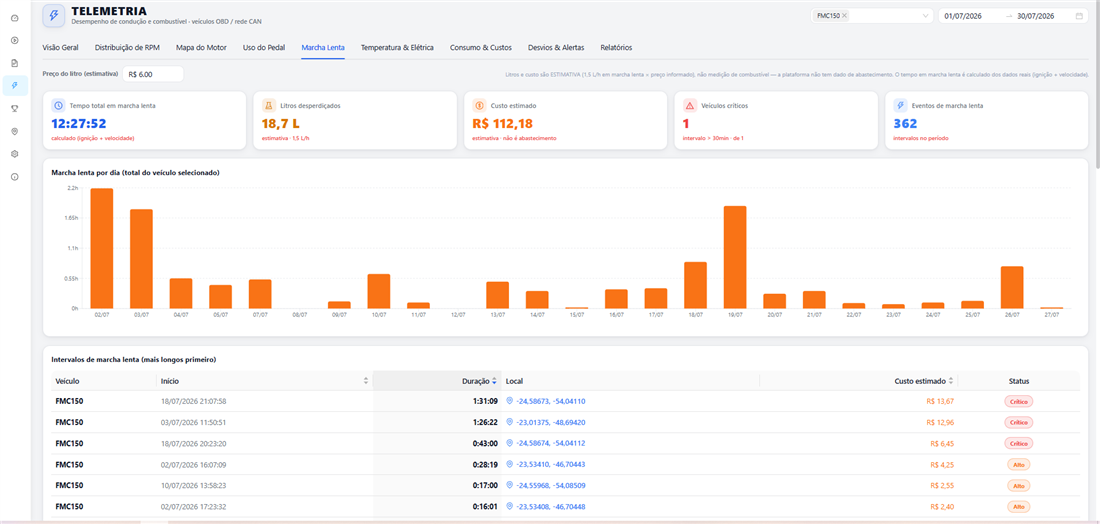Viewport: 1100px width, 524px height.
Task: Open the trophy ranking icon in sidebar
Action: pos(15,108)
